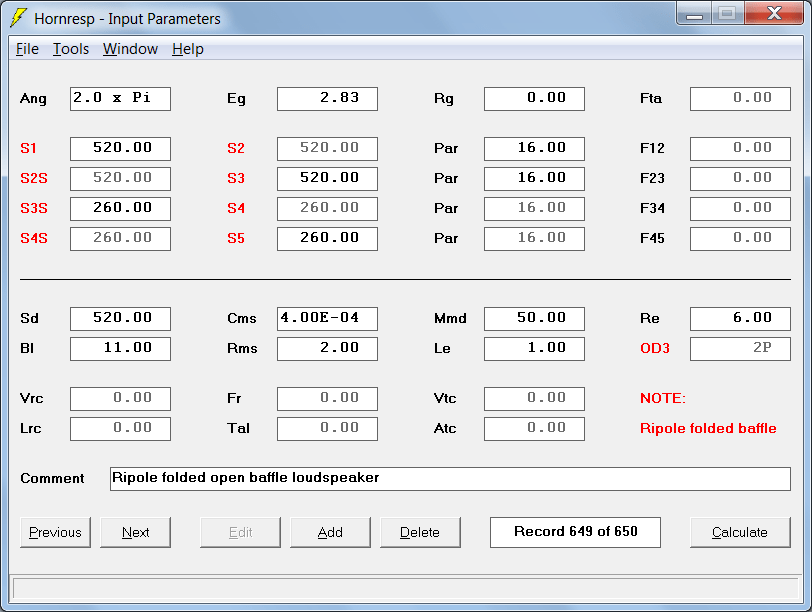Click the Lrc value field
This screenshot has width=812, height=612.
pos(120,429)
